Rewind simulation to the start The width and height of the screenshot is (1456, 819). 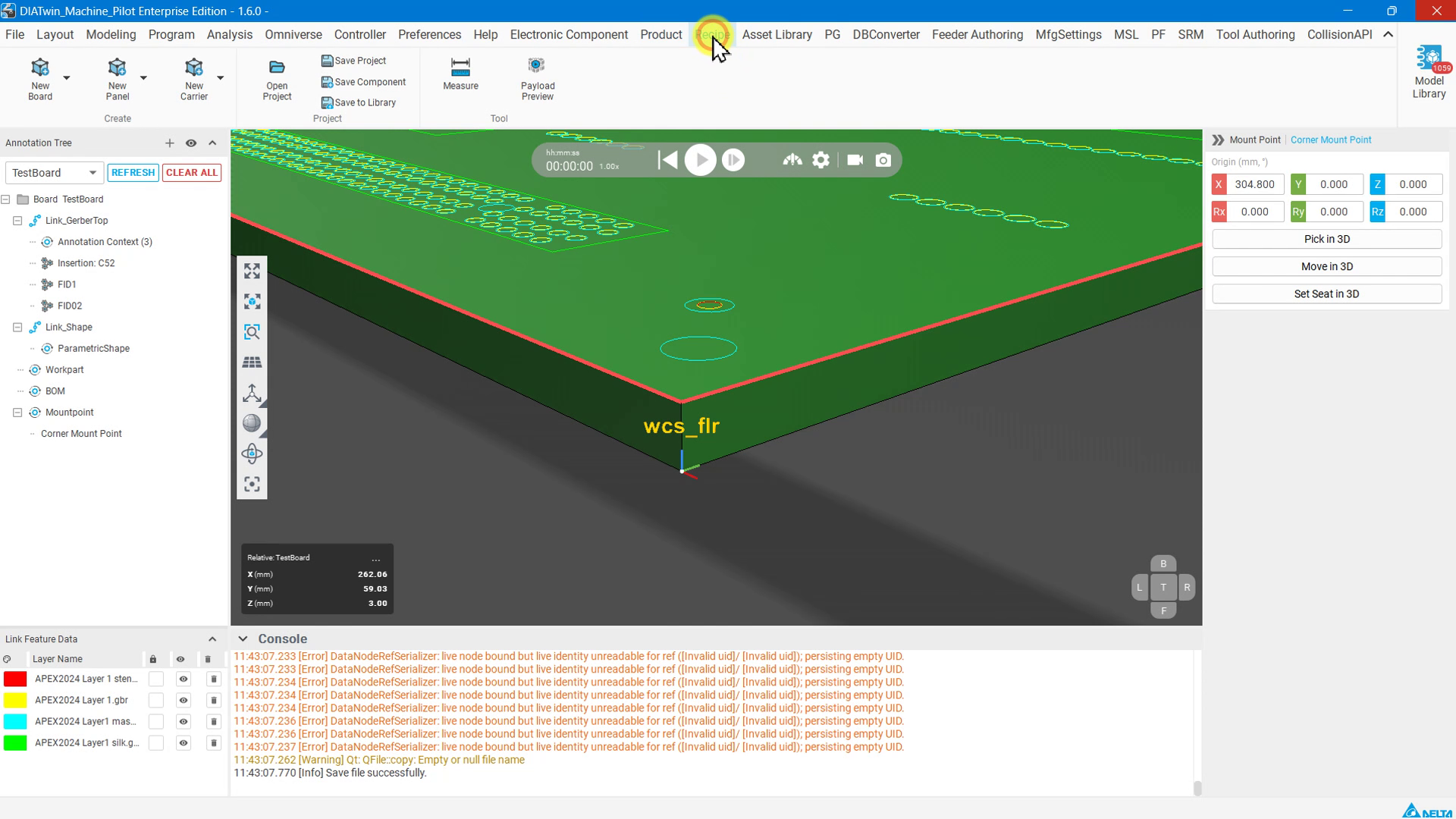coord(667,160)
